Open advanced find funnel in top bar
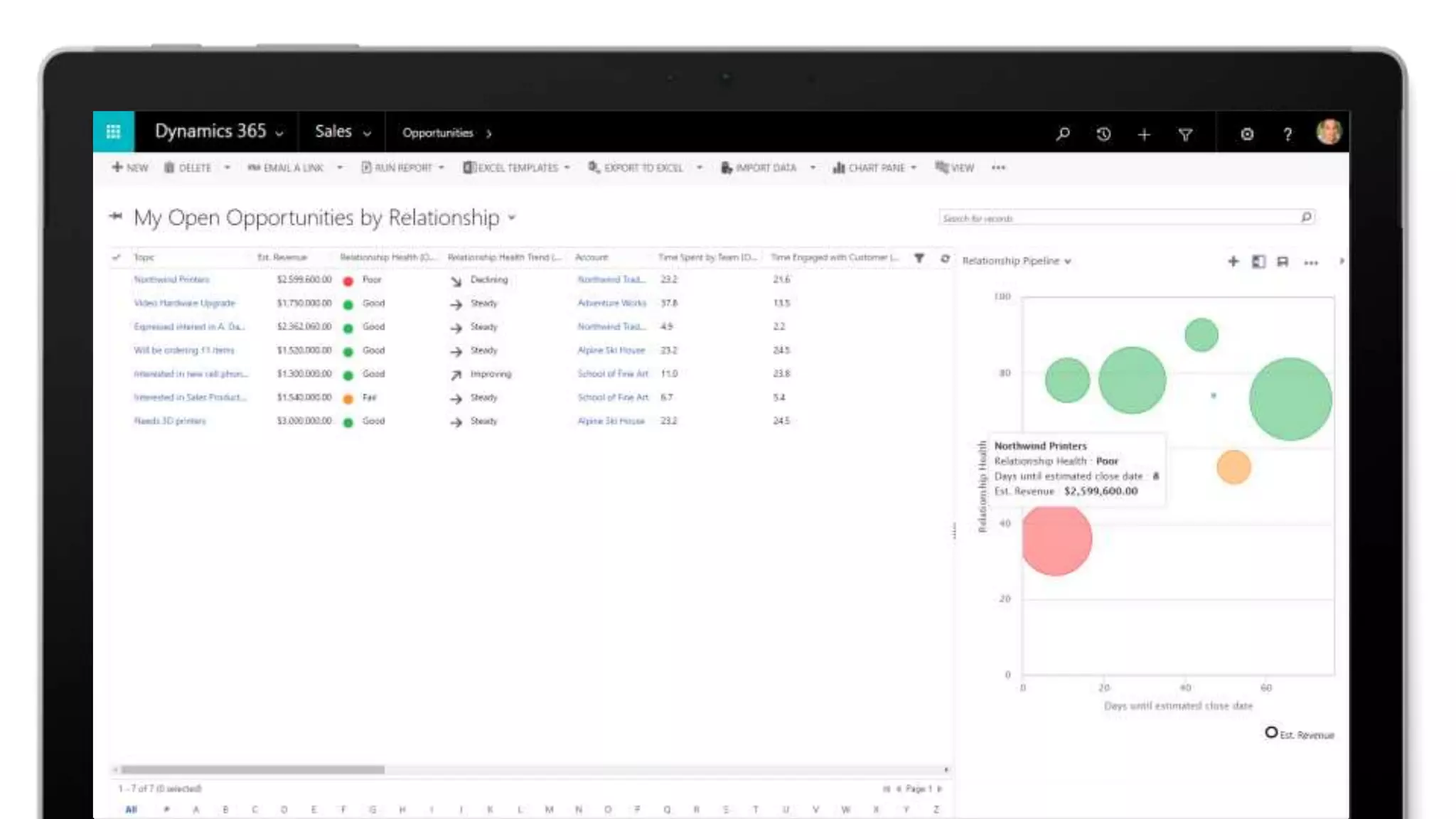Image resolution: width=1456 pixels, height=819 pixels. (1185, 134)
